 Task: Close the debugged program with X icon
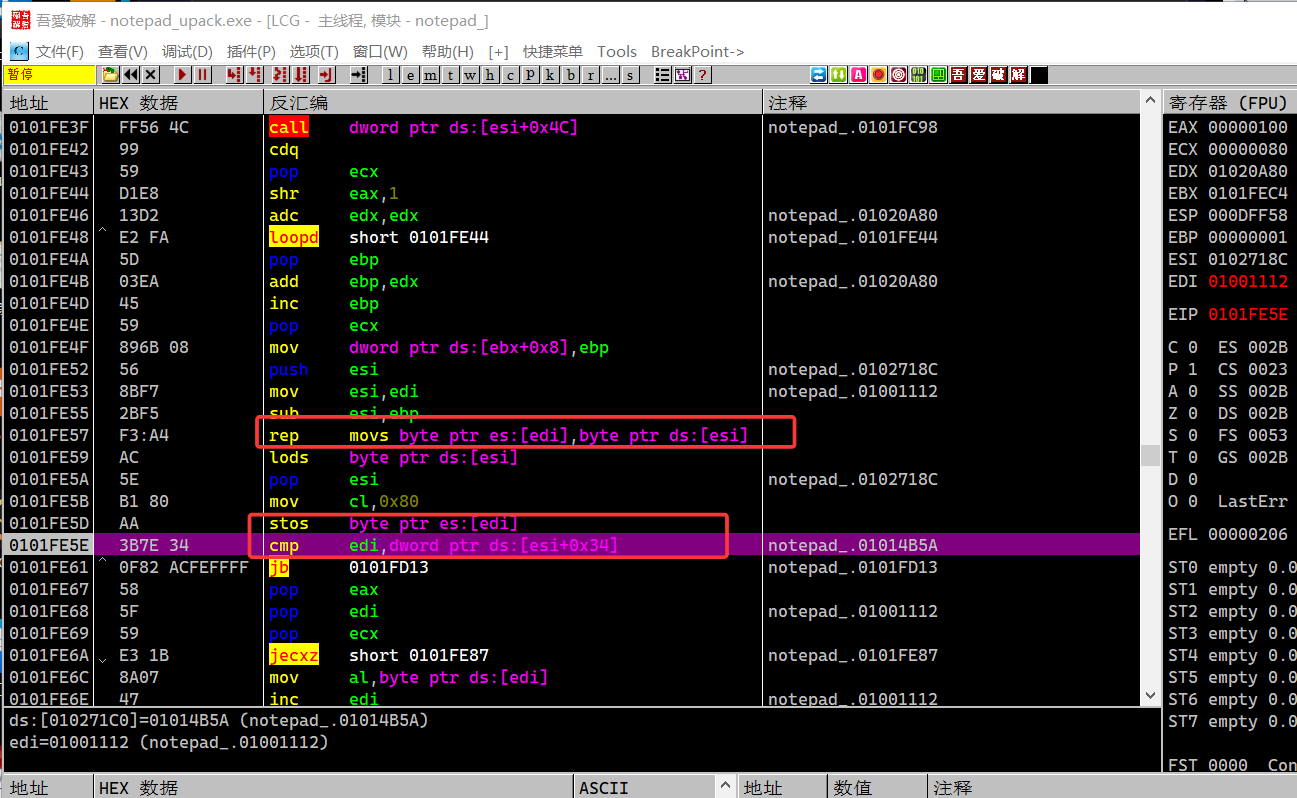[x=151, y=75]
